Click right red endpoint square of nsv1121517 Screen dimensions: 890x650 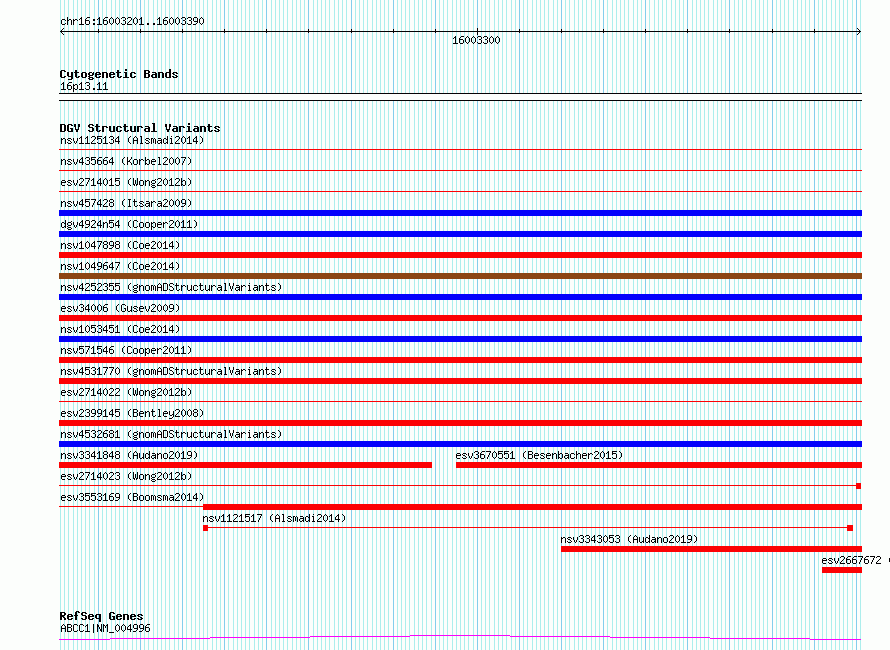click(850, 528)
